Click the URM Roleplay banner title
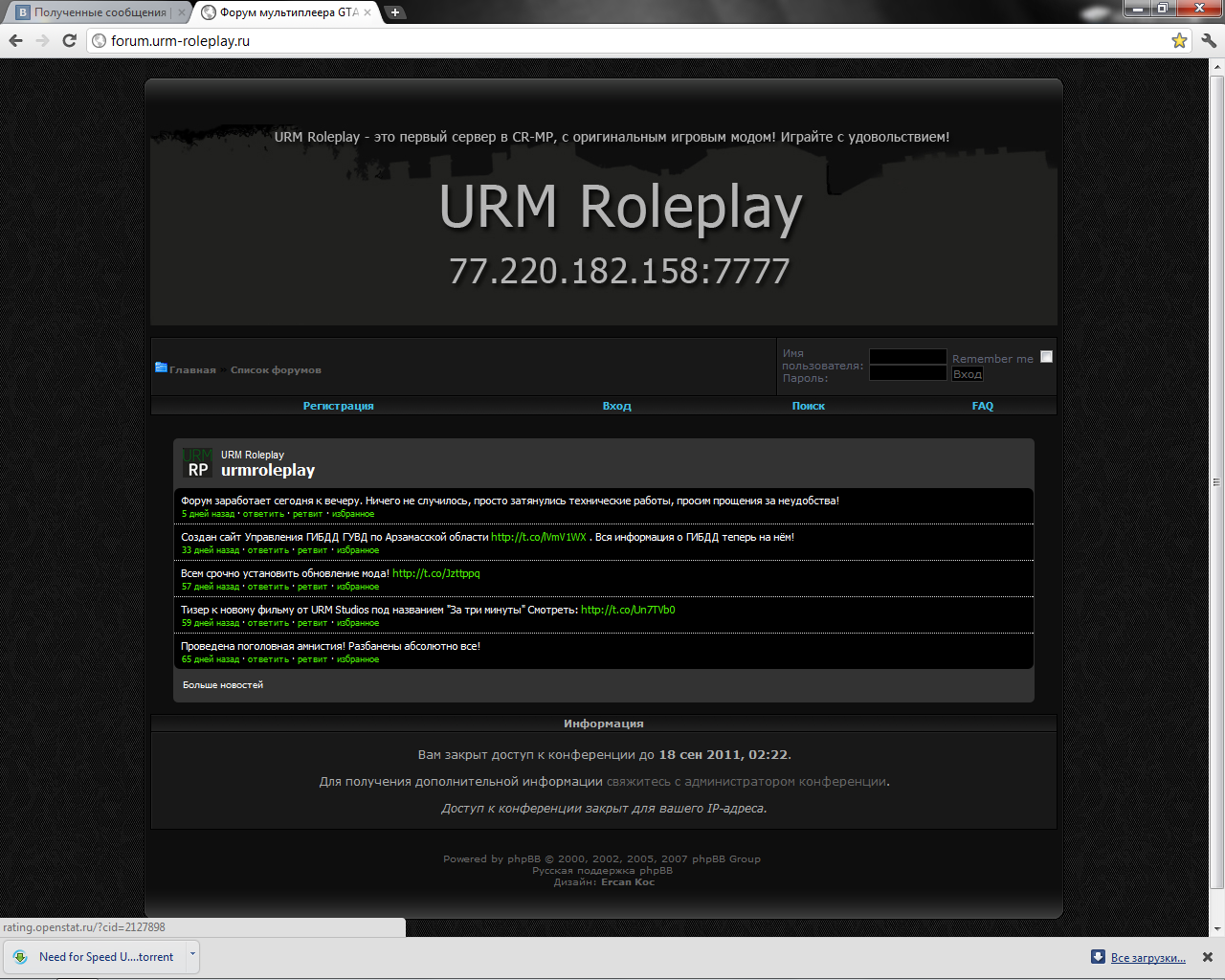 (x=620, y=207)
